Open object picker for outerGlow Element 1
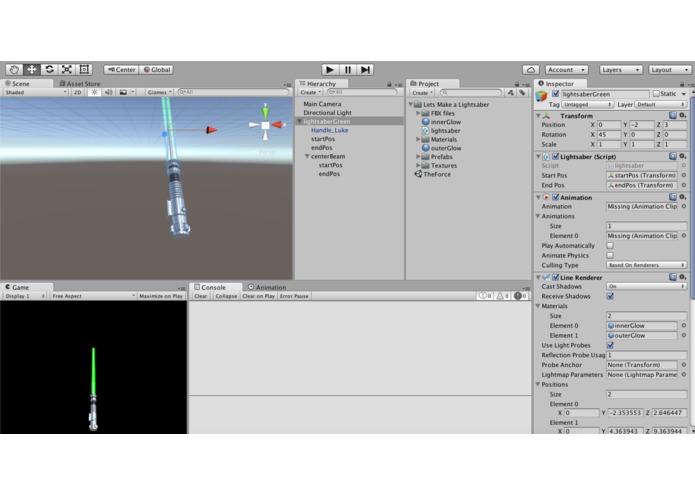The image size is (695, 494). (683, 335)
